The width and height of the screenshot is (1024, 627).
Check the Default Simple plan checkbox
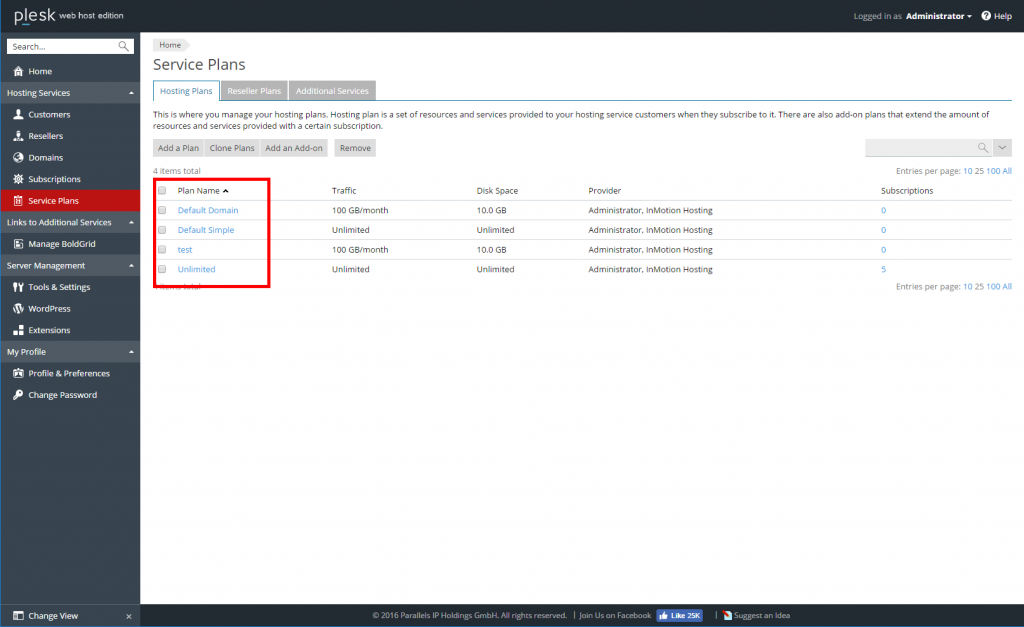(x=162, y=230)
